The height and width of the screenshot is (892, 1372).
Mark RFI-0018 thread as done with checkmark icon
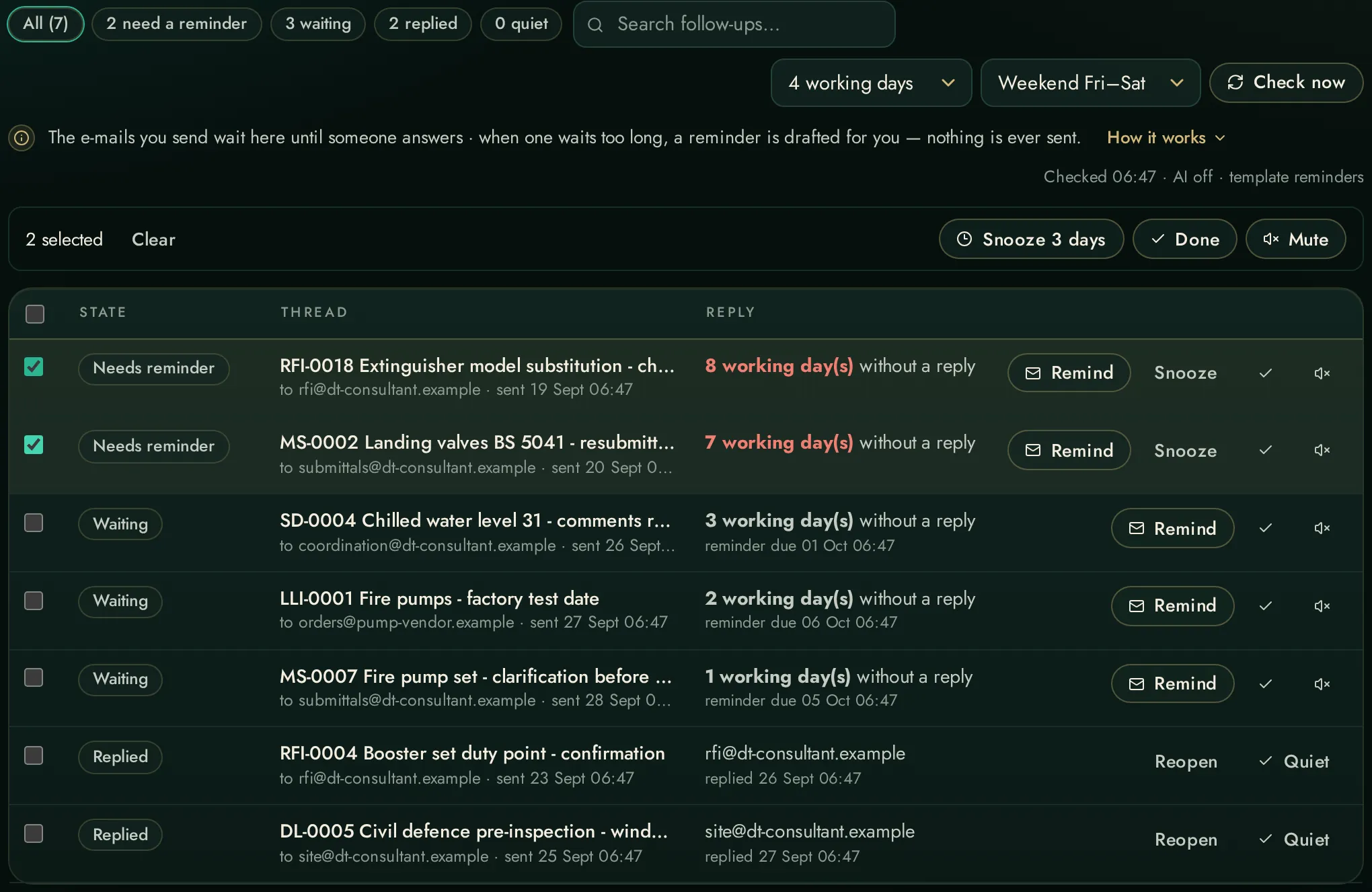coord(1265,373)
